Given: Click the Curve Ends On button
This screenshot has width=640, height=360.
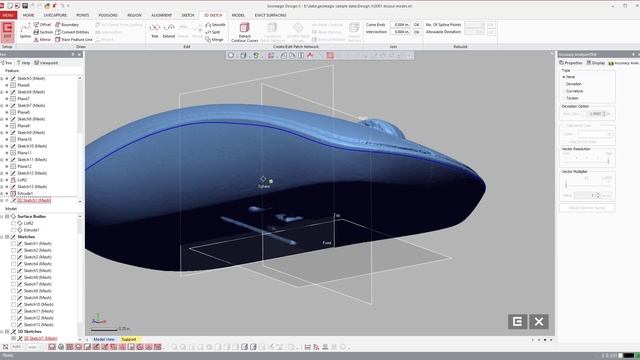Looking at the screenshot, I should [x=416, y=24].
